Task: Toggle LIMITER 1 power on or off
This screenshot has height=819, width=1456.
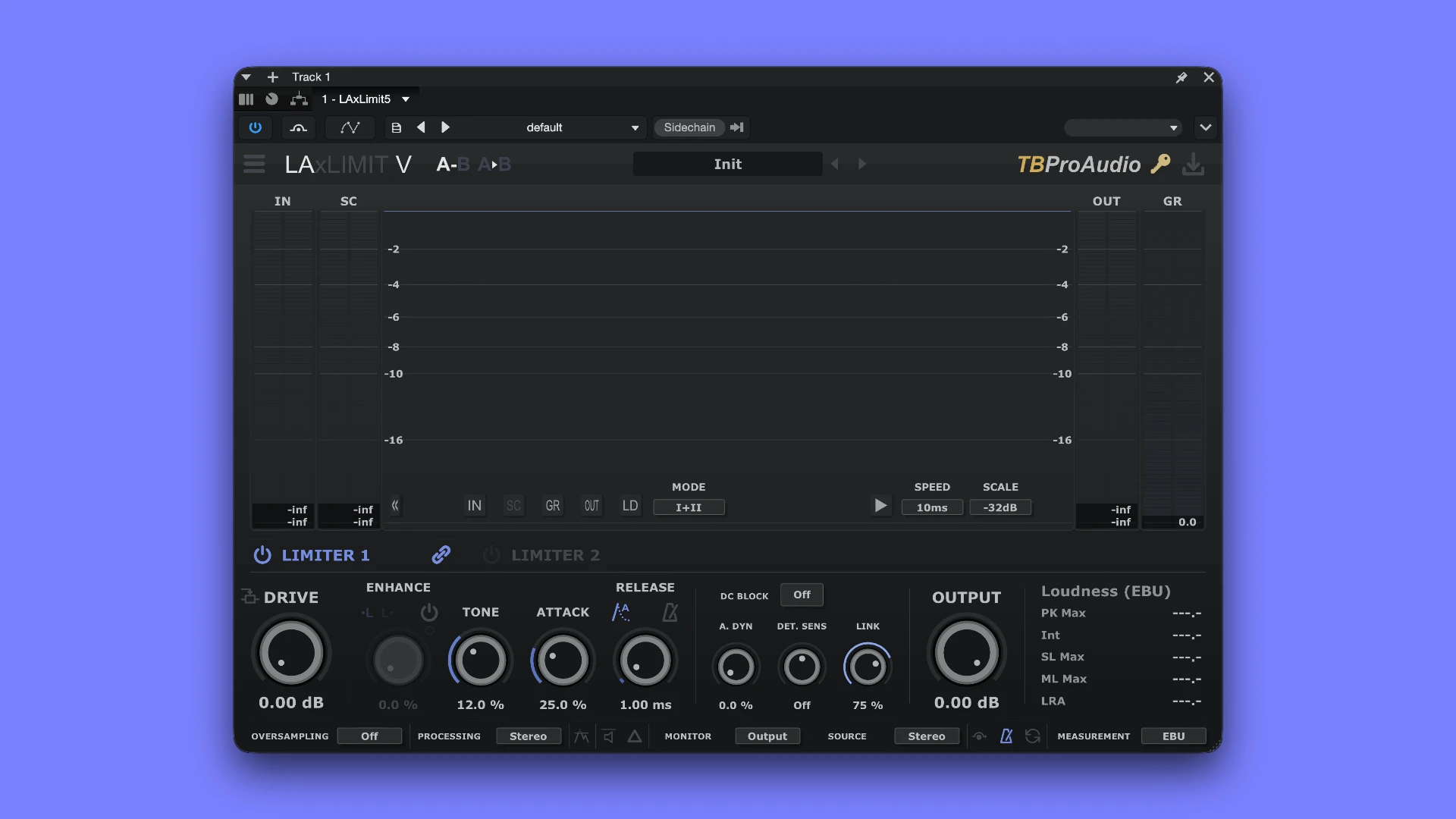Action: pos(262,555)
